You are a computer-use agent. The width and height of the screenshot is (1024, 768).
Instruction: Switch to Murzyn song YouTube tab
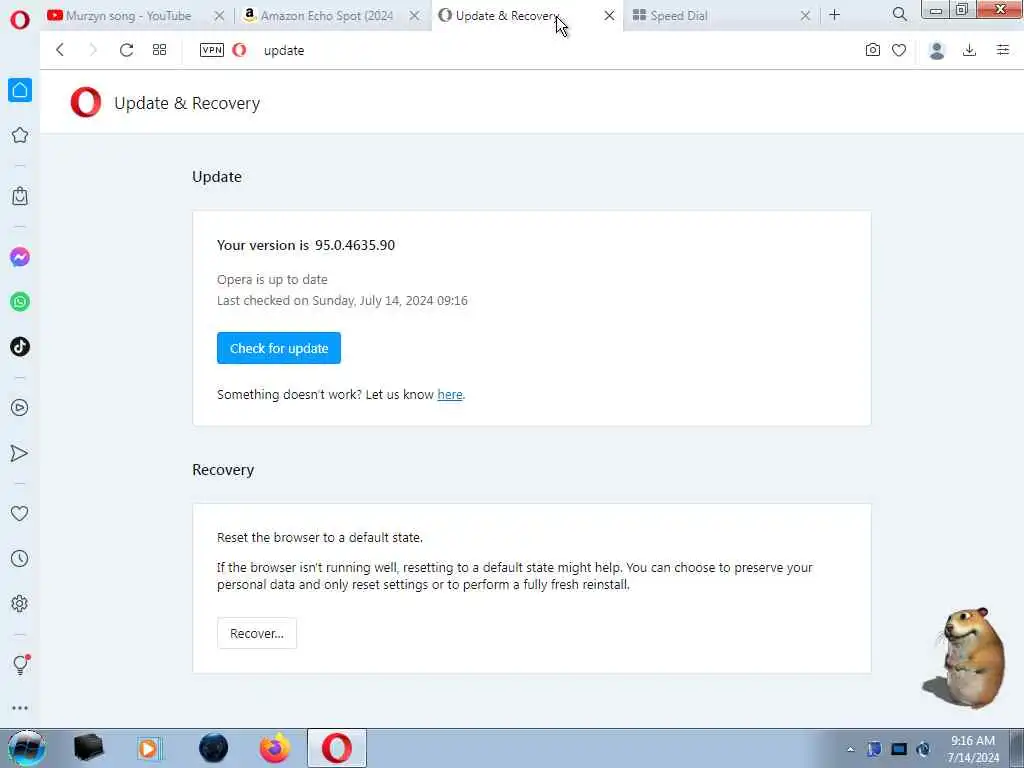pos(127,15)
